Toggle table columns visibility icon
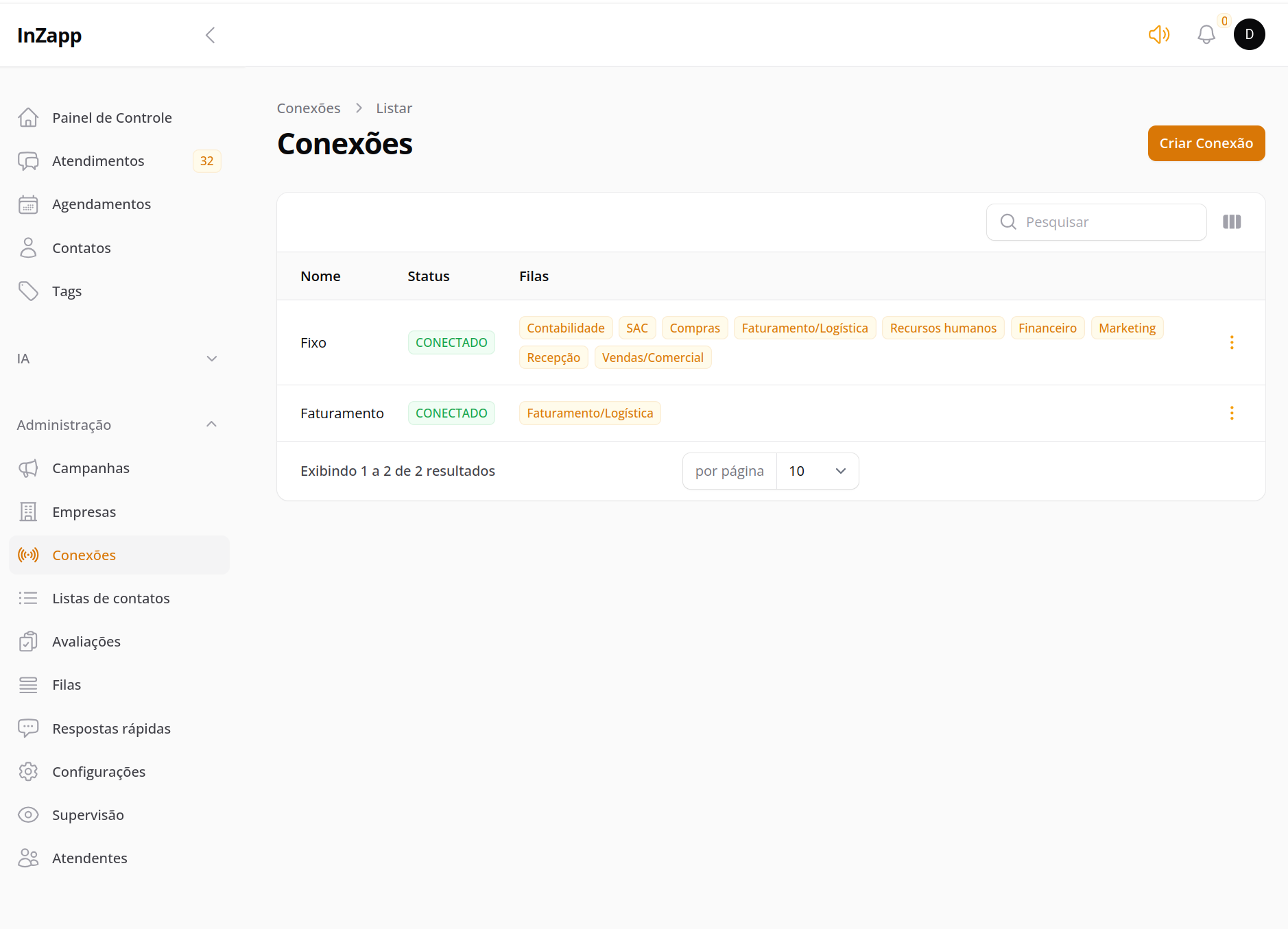Screen dimensions: 1288x929 [x=1232, y=222]
